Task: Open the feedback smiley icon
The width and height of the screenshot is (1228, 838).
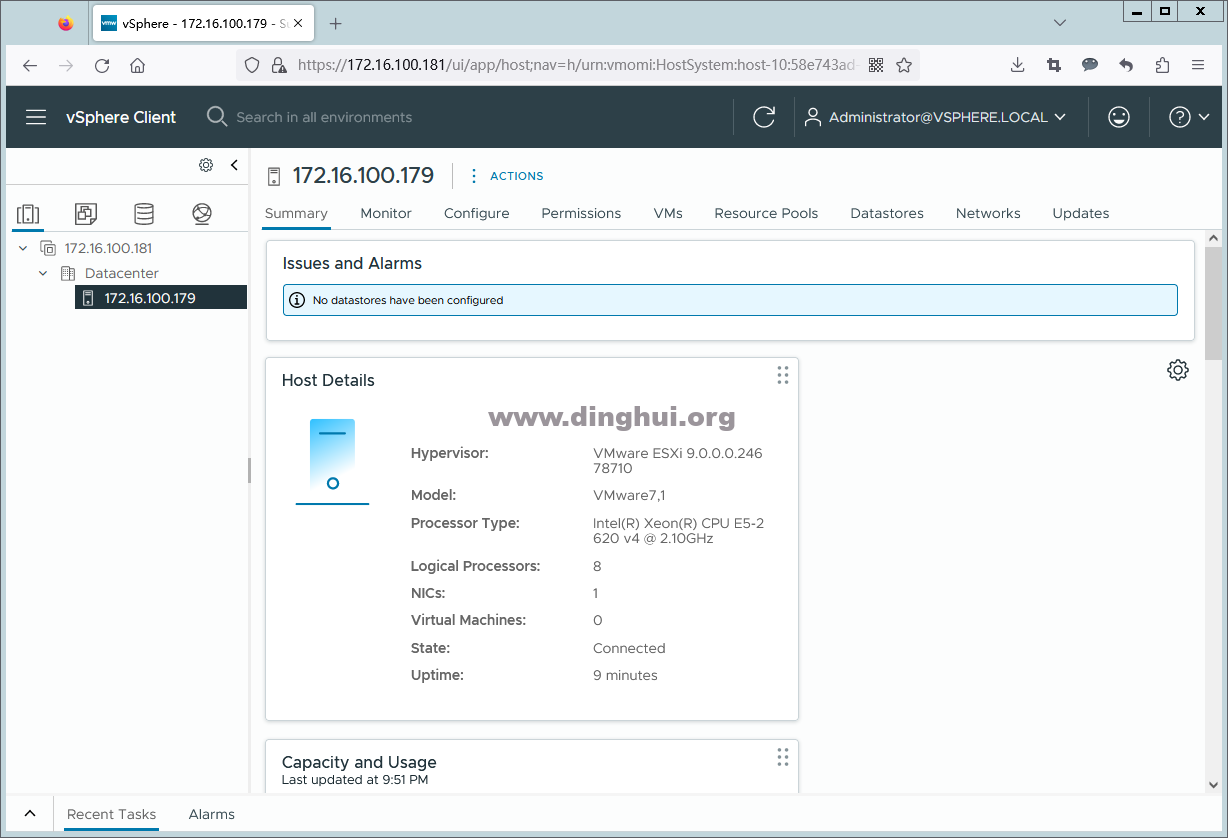Action: [1119, 117]
